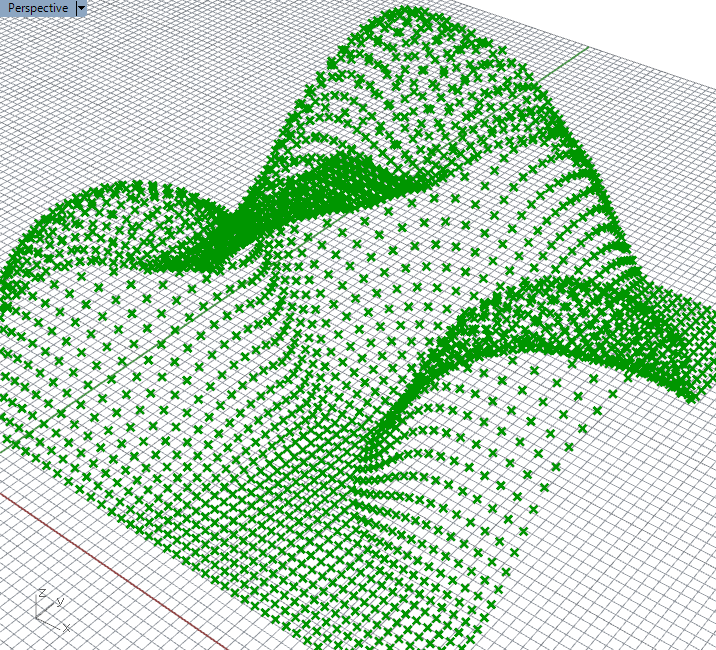Click the X label on the axes icon
The height and width of the screenshot is (650, 716).
66,628
